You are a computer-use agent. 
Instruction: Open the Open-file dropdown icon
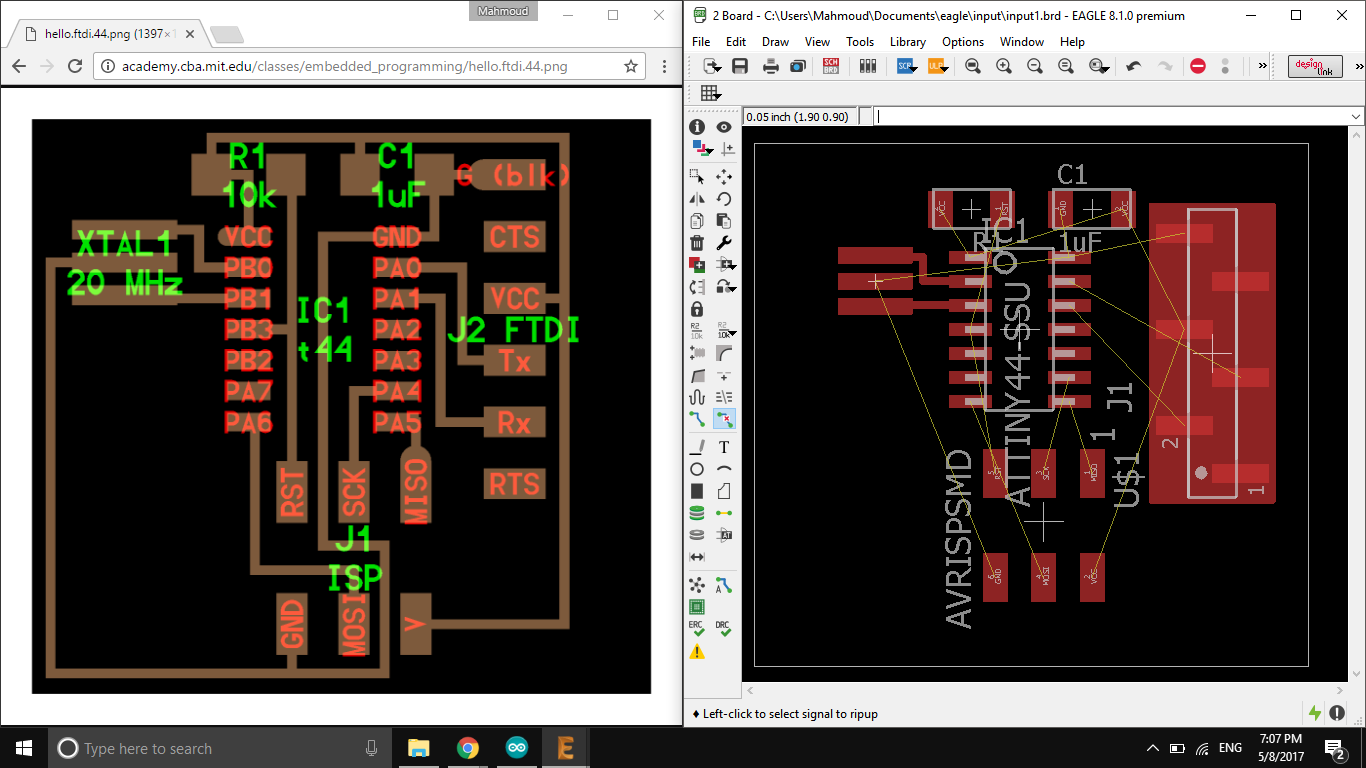[712, 66]
